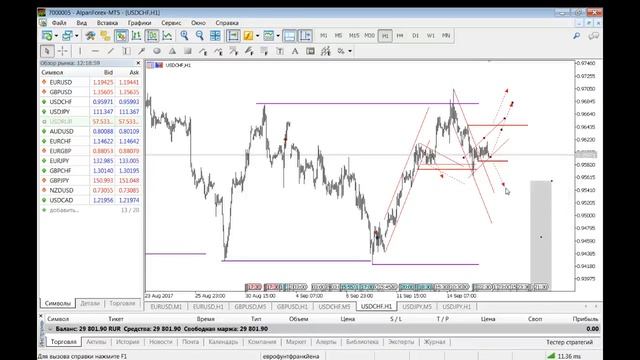
Task: Click the yellow pencil icon in top toolbar
Action: coord(248,36)
